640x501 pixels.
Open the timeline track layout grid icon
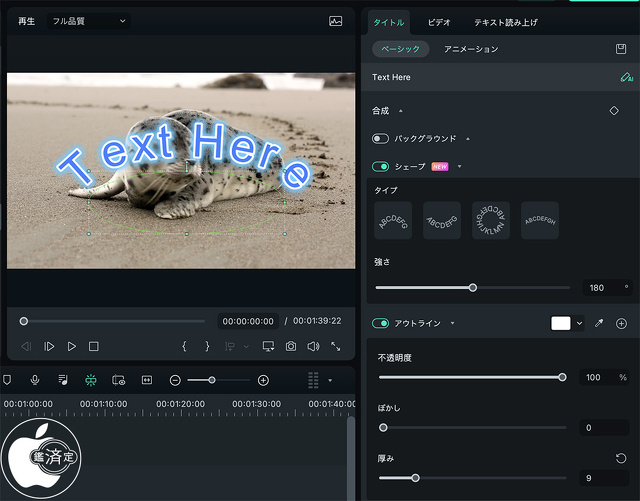[313, 380]
